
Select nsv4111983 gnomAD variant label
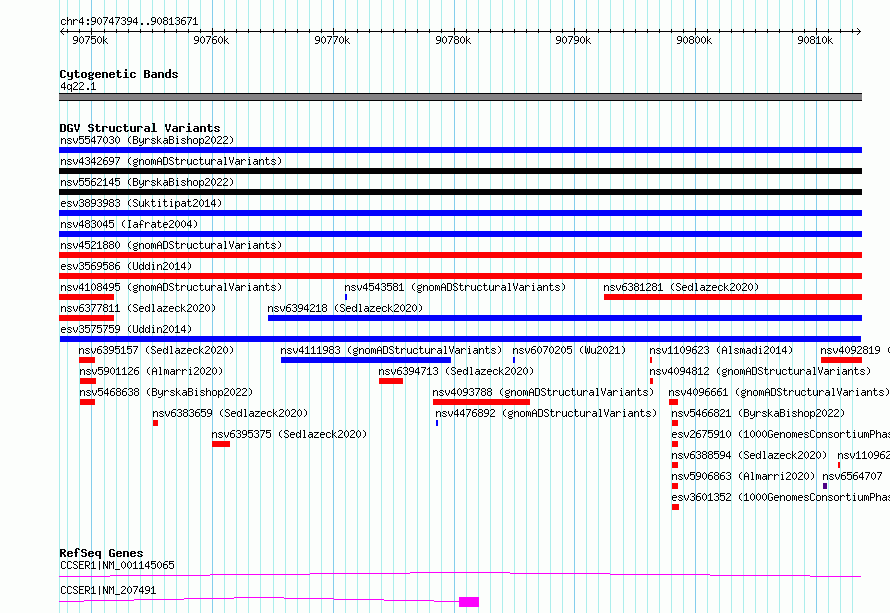(391, 350)
